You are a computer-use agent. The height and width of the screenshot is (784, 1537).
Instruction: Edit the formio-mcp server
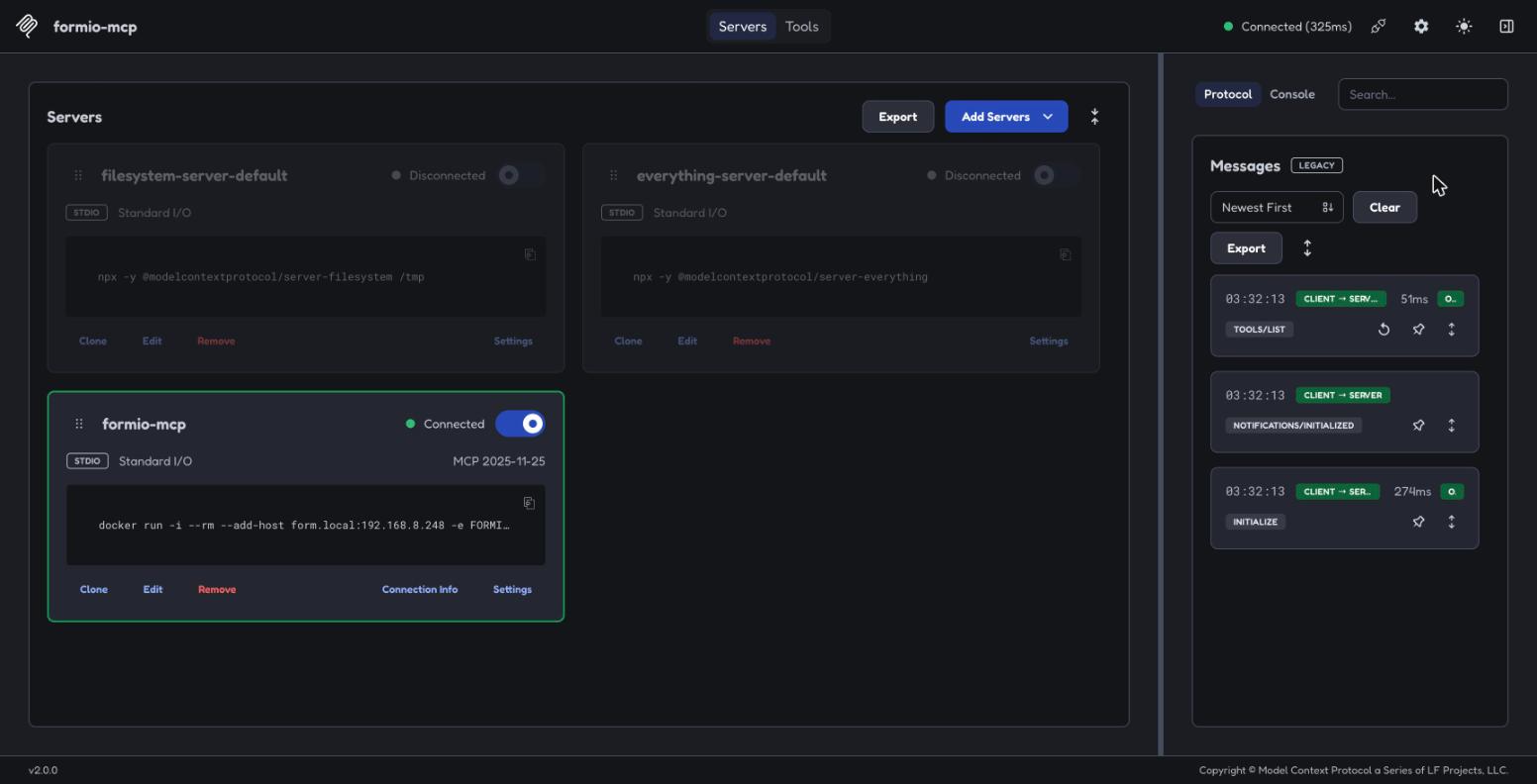point(153,589)
